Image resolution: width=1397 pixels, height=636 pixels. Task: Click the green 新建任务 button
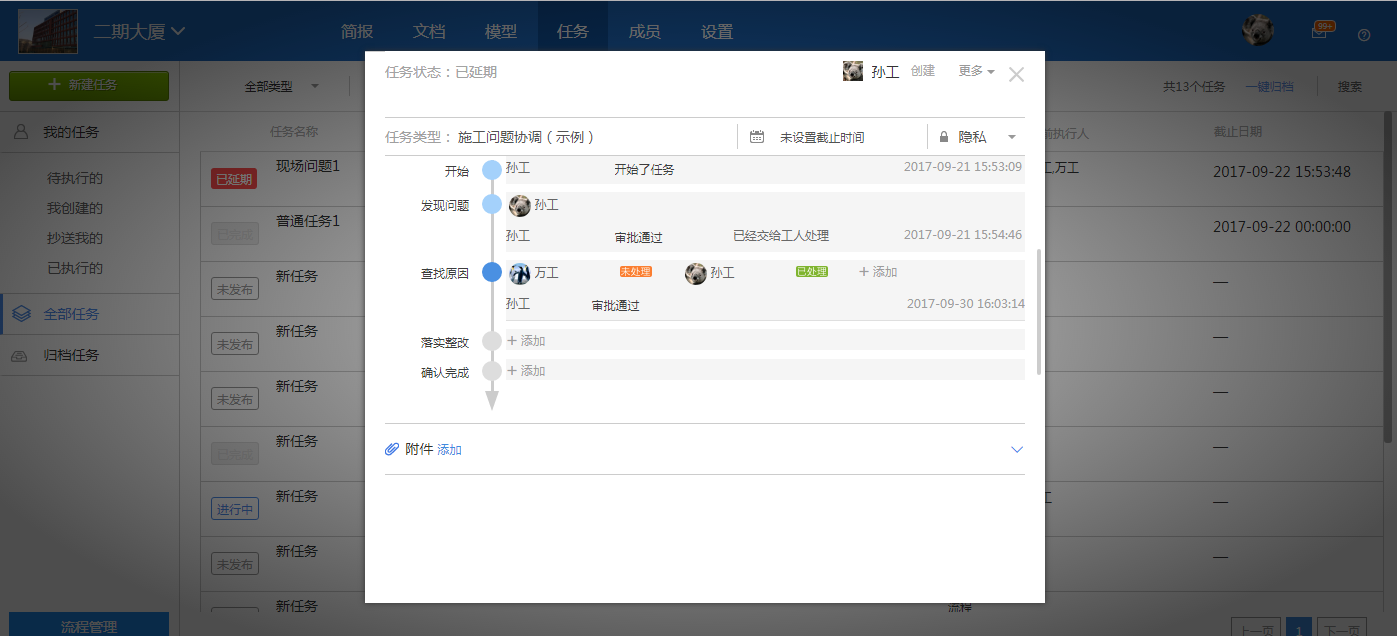click(89, 86)
